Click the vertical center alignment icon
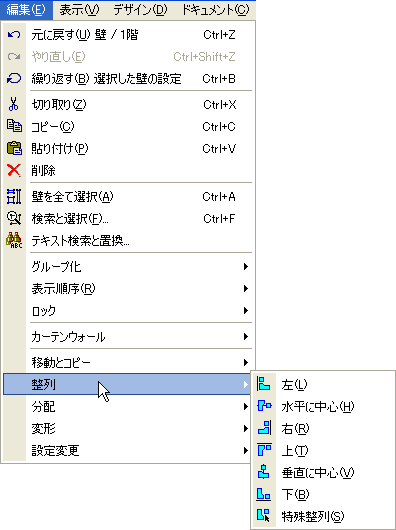Screen dimensions: 396x530 point(264,472)
